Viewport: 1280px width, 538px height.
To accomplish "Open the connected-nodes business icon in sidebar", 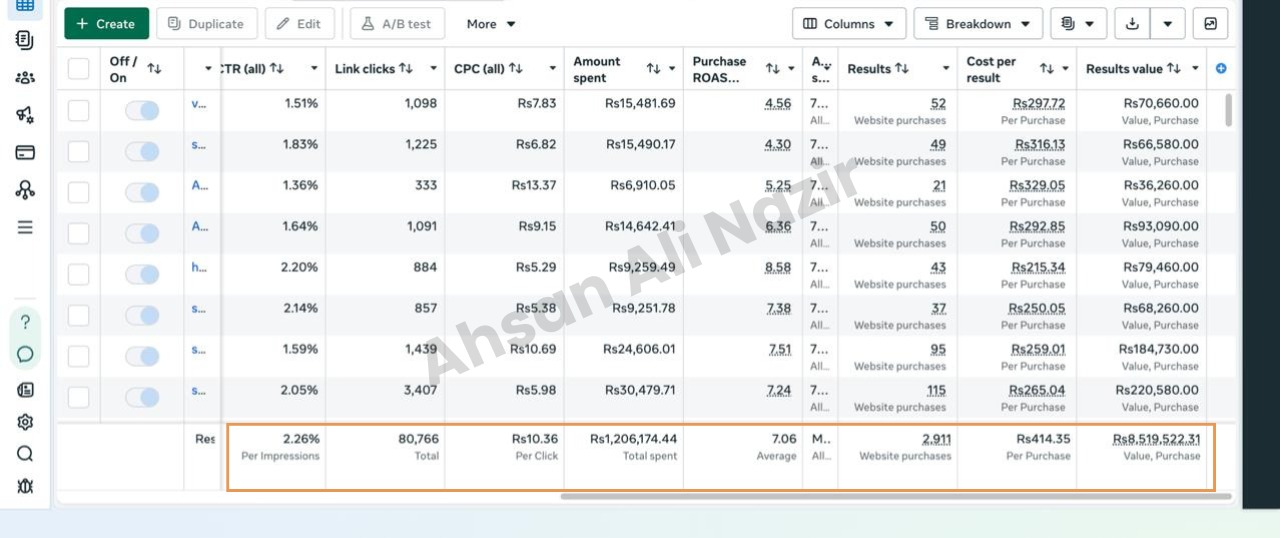I will point(25,190).
